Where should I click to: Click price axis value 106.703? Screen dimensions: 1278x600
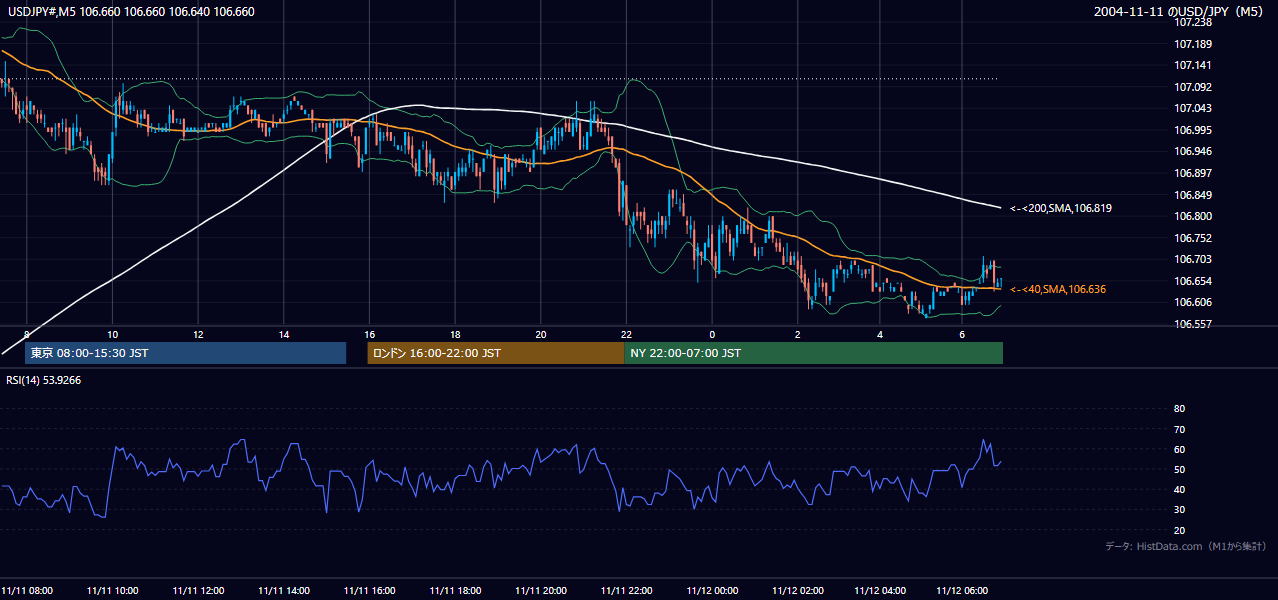tap(1192, 259)
